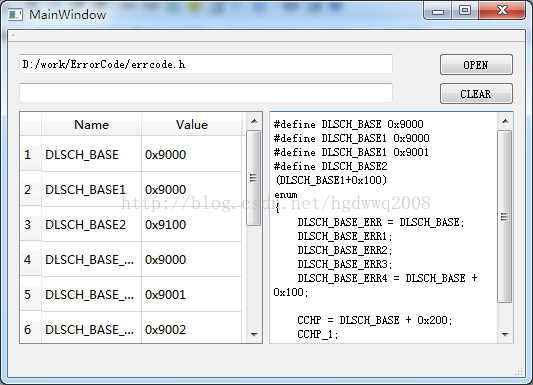Click the DLSCH_BASE2 name cell
Viewport: 533px width, 385px height.
(x=91, y=225)
